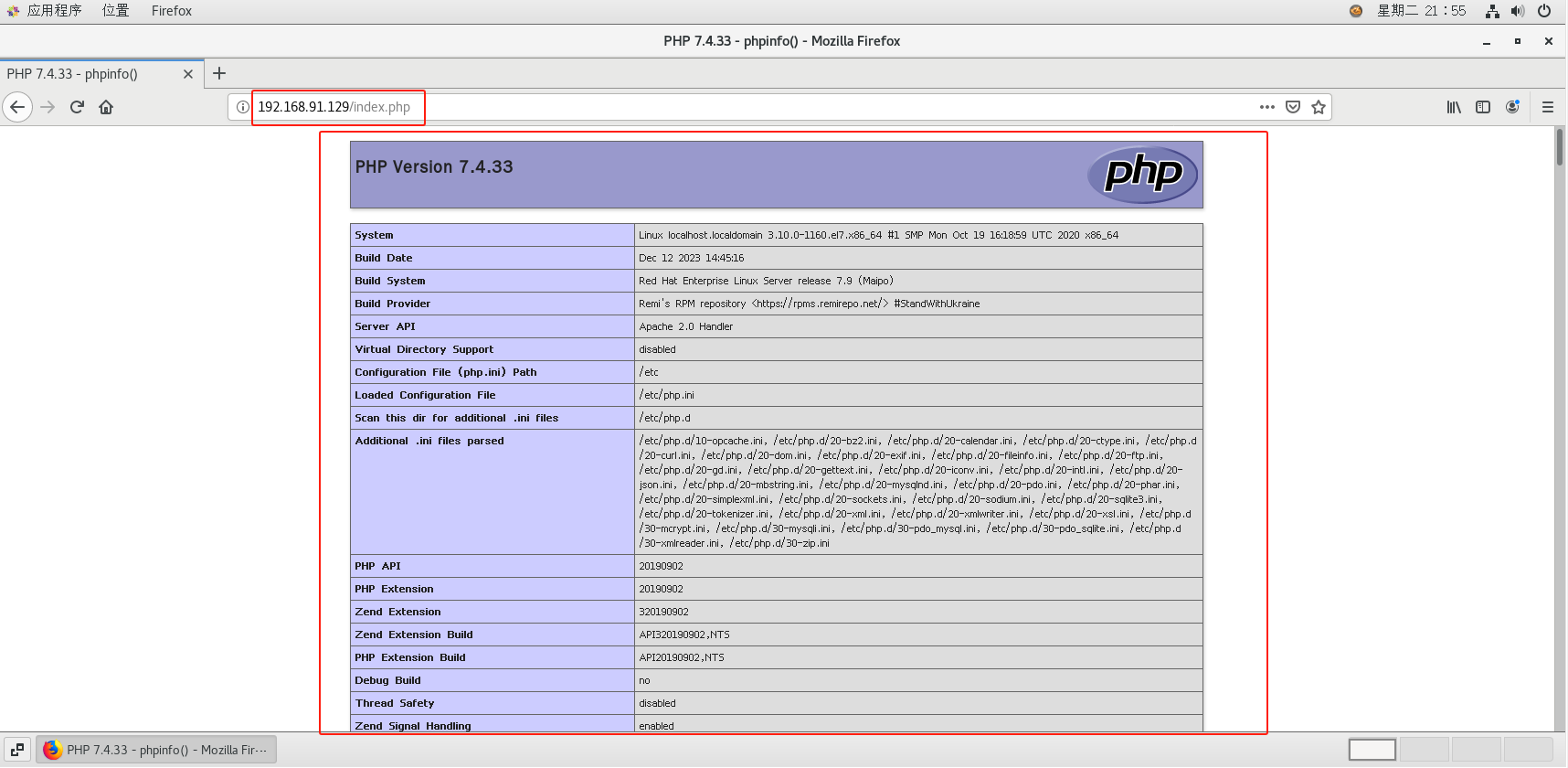Switch to the first workspace in pager
This screenshot has height=768, width=1568.
[x=1372, y=750]
